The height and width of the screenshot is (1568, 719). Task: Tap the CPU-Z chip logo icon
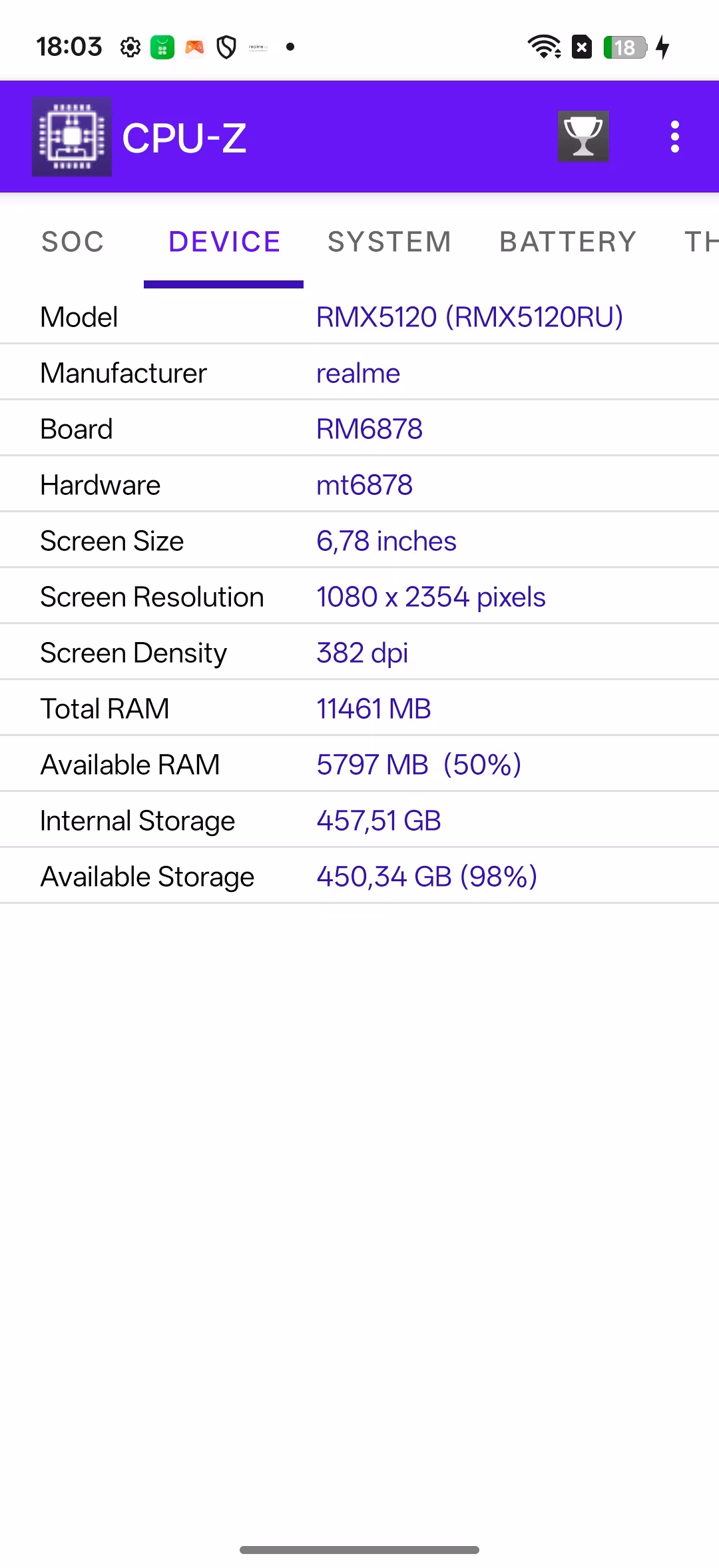click(x=72, y=137)
